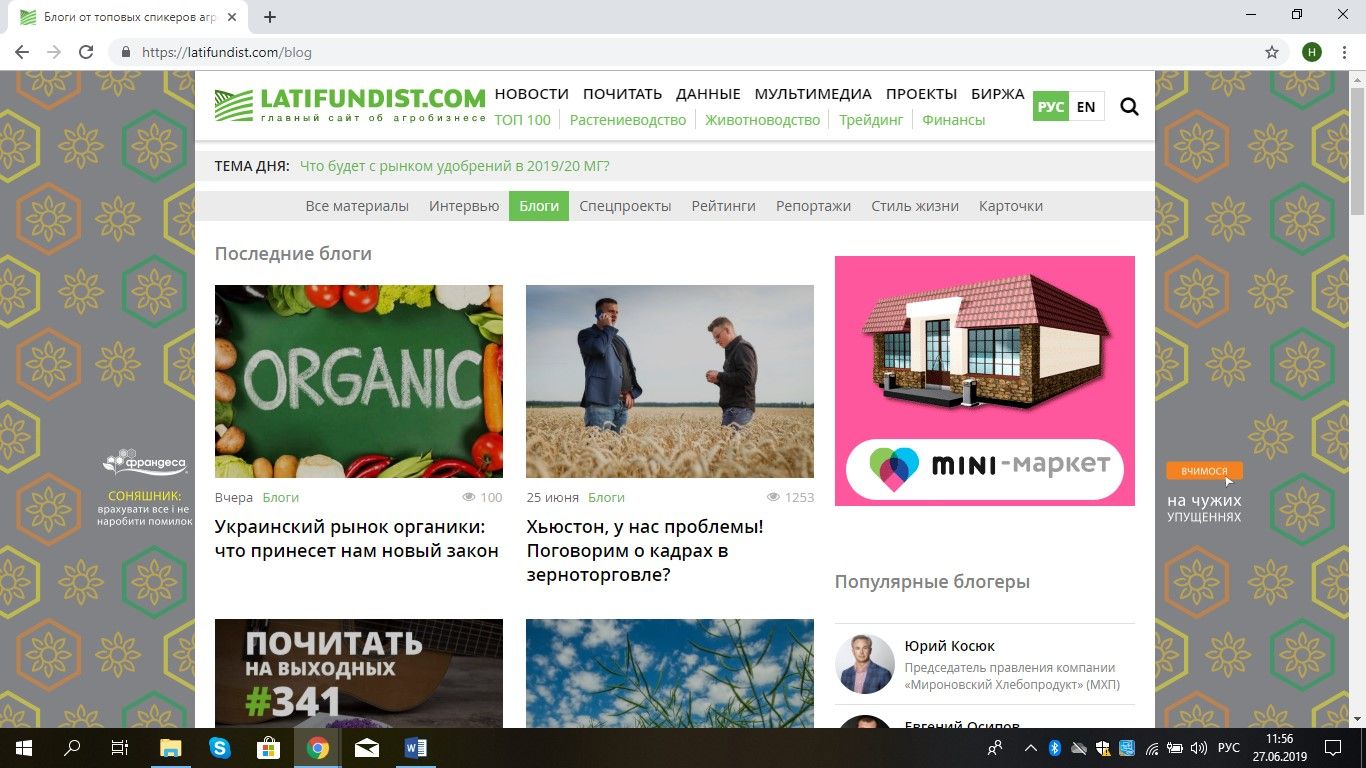Viewport: 1366px width, 768px height.
Task: Click the address bar URL field
Action: [690, 52]
